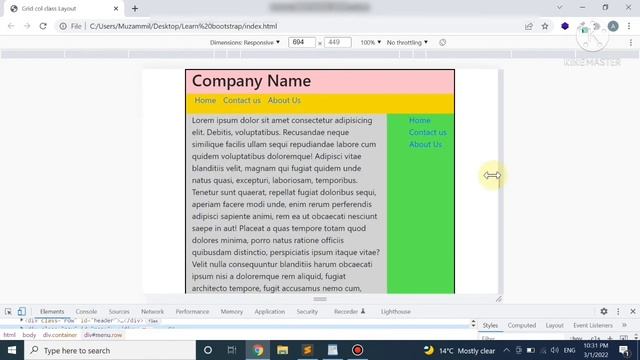Open a new browser tab
Screen dimensions: 640x360
[x=135, y=9]
